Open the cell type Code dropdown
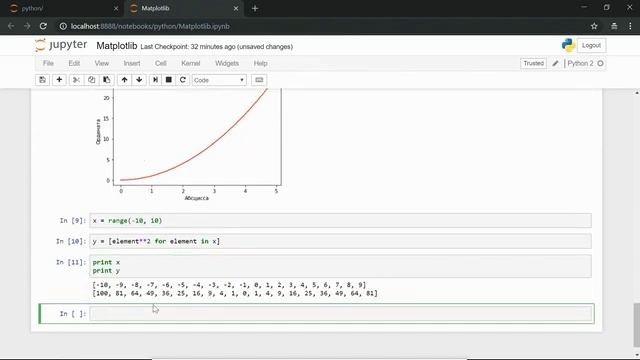 [x=219, y=80]
